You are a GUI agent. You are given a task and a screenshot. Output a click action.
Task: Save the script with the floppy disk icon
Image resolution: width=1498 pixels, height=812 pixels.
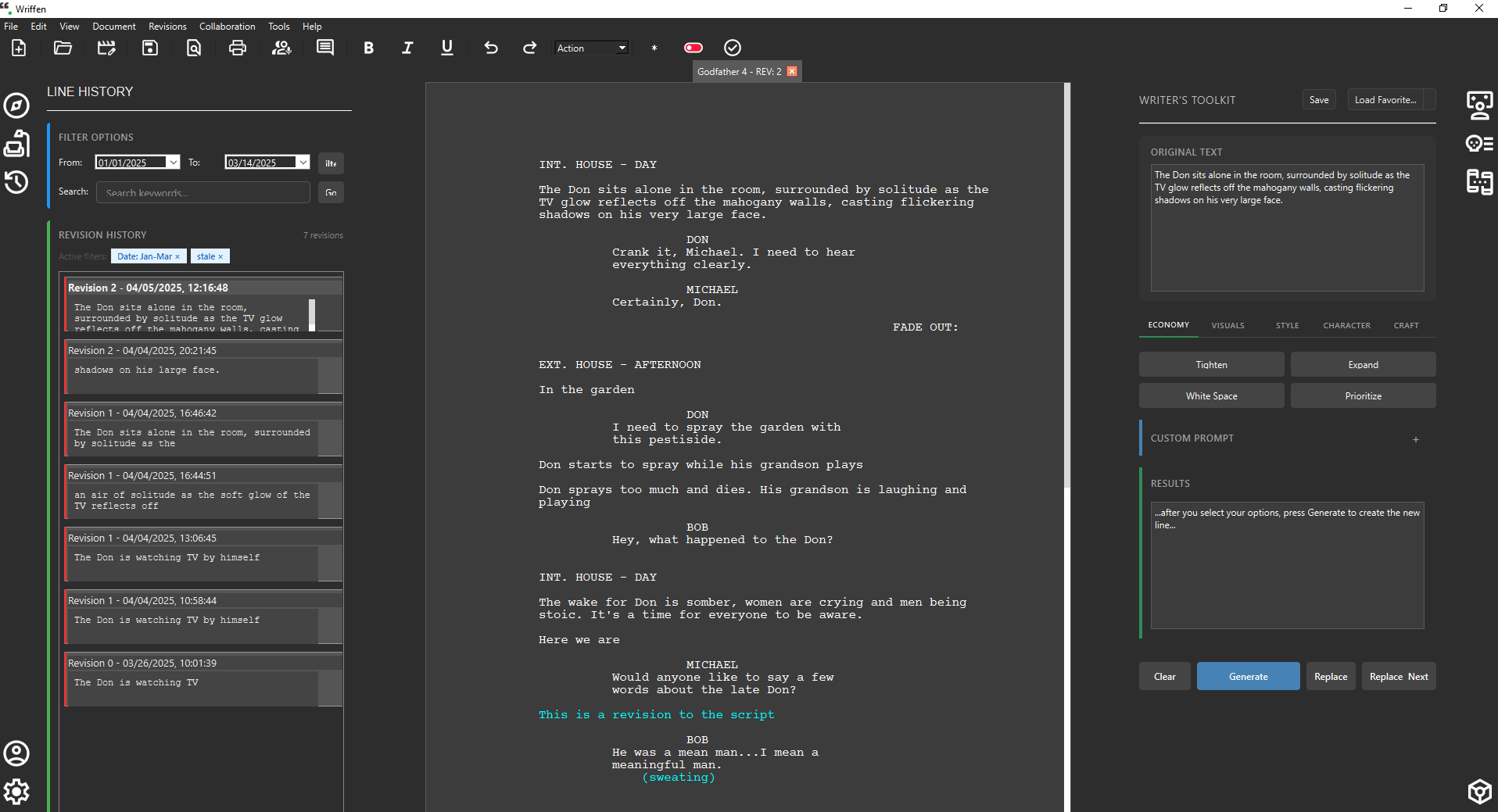(149, 48)
